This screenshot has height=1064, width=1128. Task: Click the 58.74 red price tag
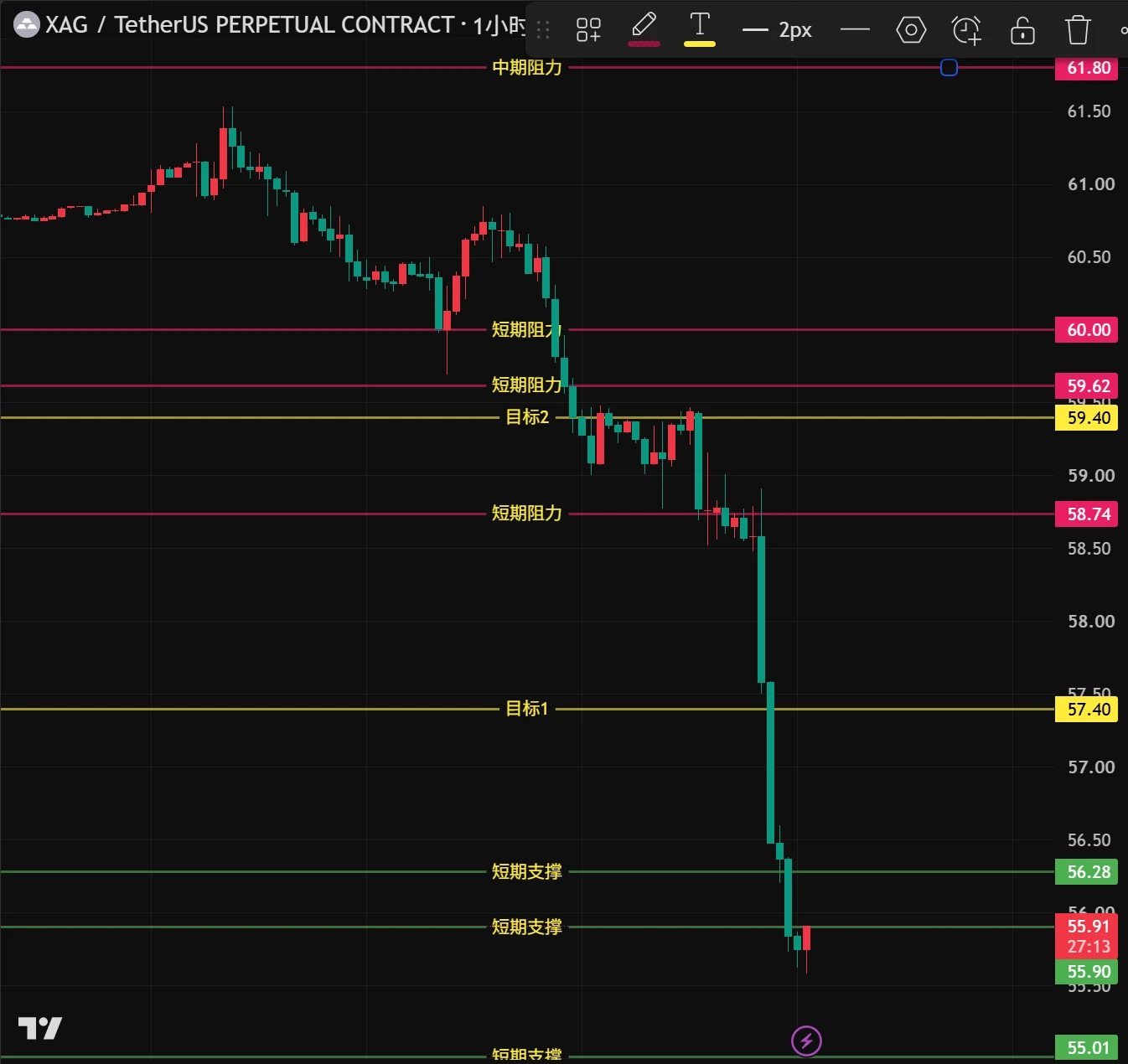tap(1086, 514)
